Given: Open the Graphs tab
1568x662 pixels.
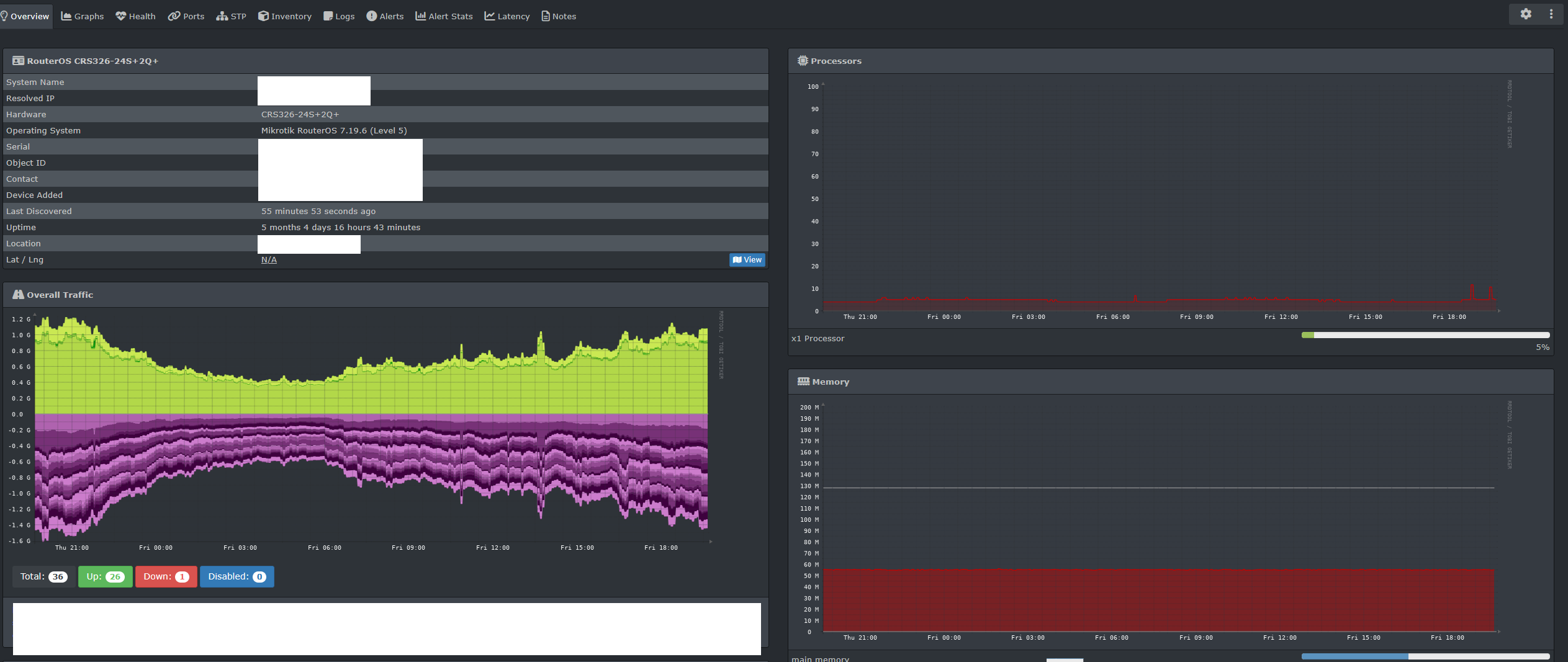Looking at the screenshot, I should (83, 16).
